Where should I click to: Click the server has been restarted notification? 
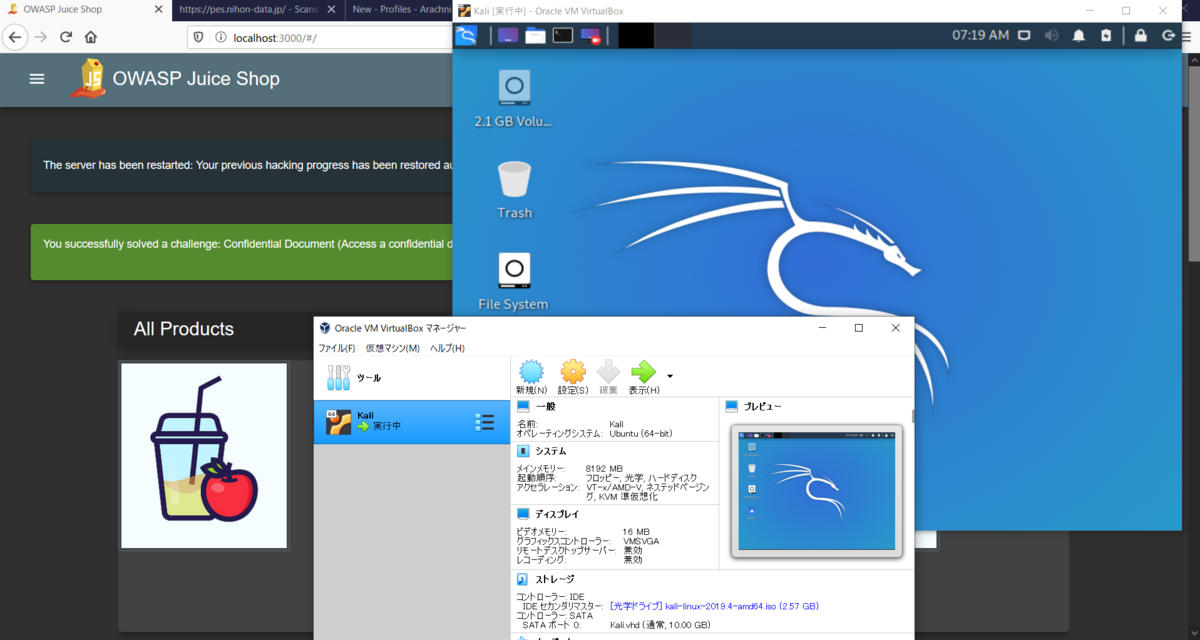pyautogui.click(x=242, y=165)
